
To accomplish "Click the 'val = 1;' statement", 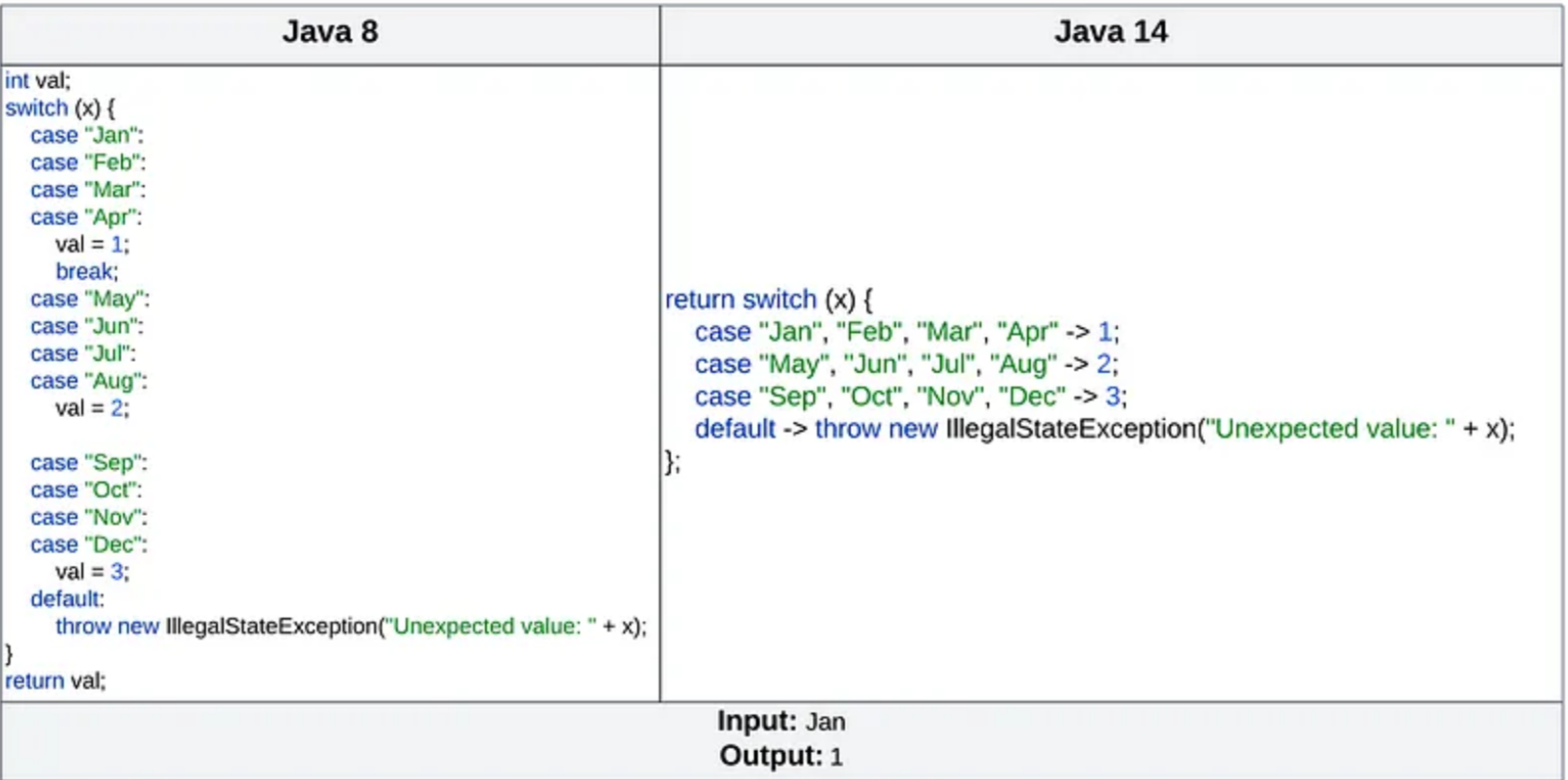I will coord(92,244).
